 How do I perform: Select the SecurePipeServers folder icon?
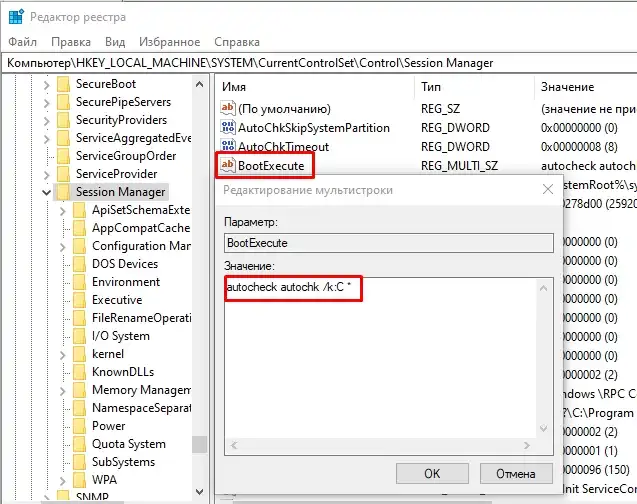pos(63,102)
